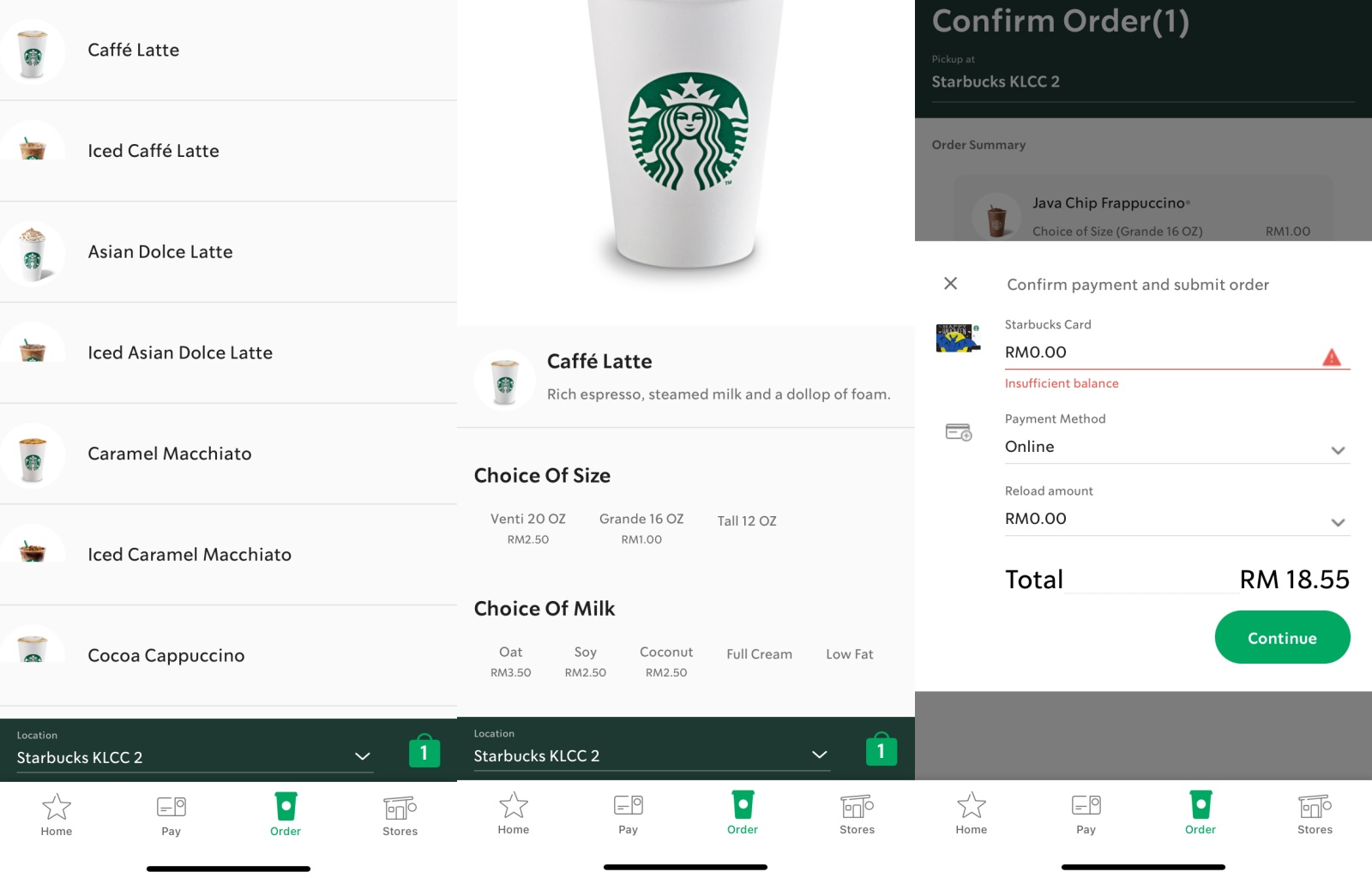Close the confirm payment sheet
The width and height of the screenshot is (1372, 878).
tap(951, 283)
